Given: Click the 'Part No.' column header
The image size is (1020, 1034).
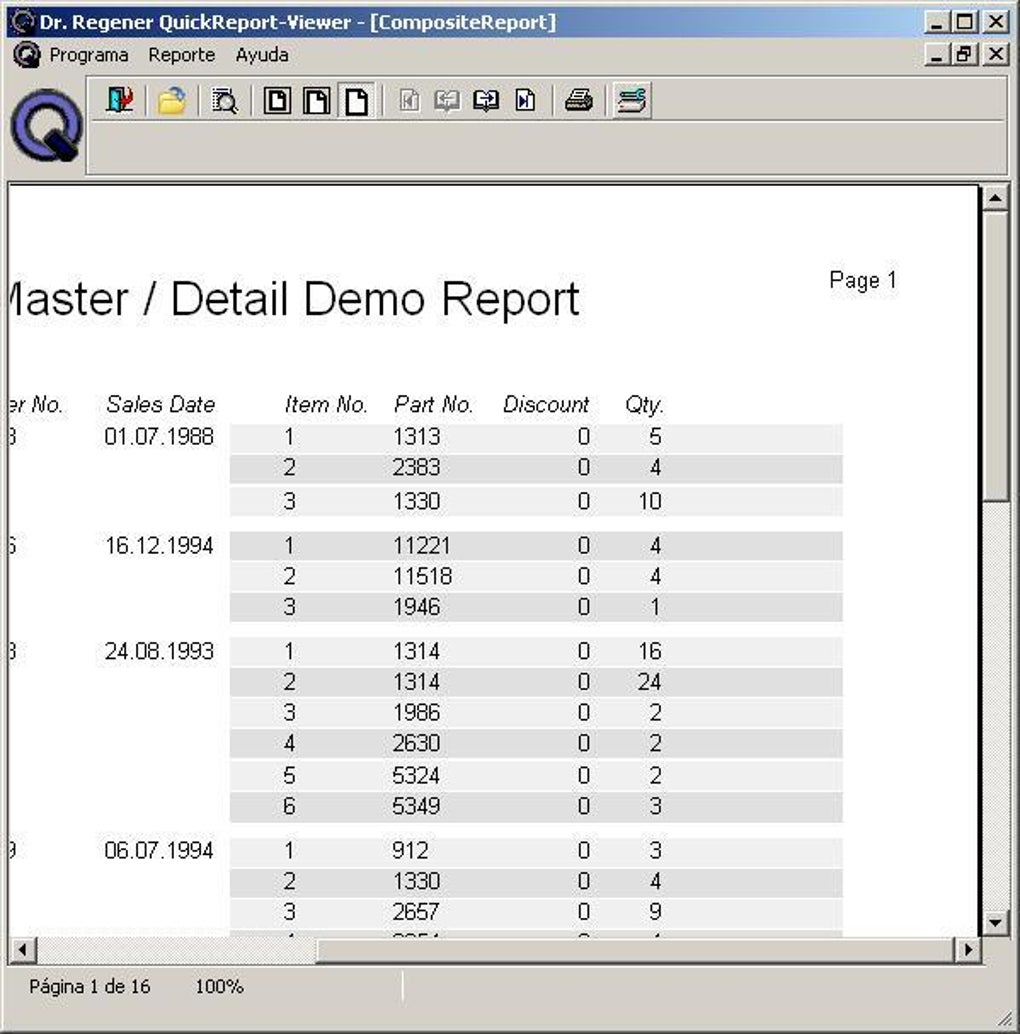Looking at the screenshot, I should [433, 404].
